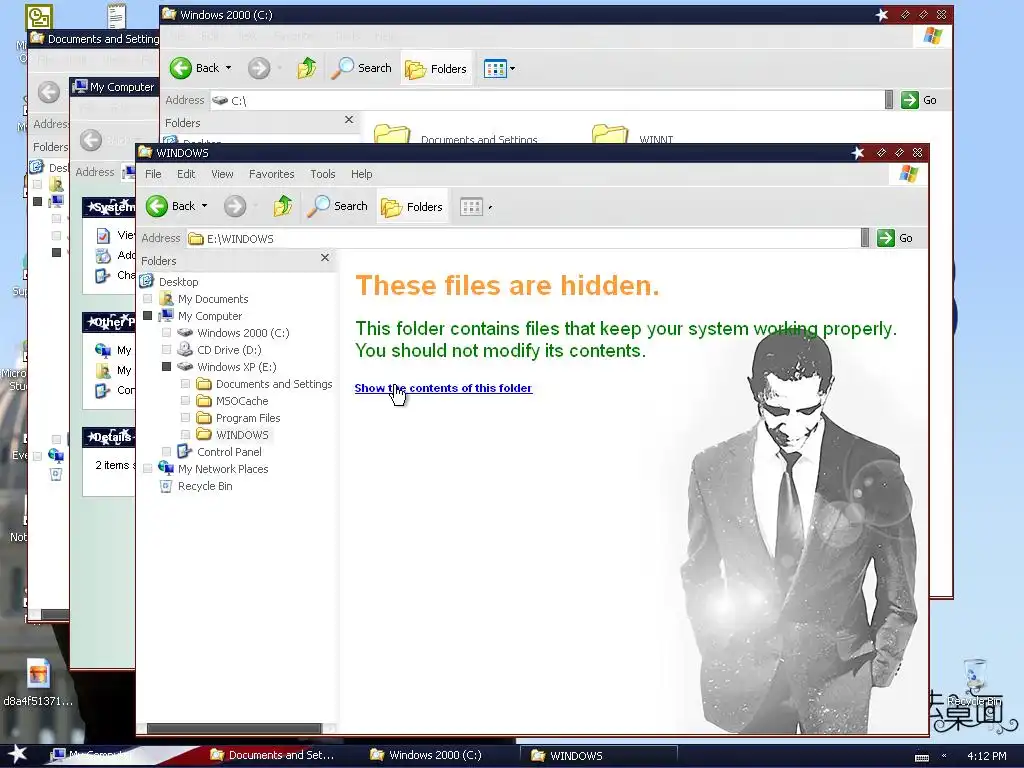Viewport: 1024px width, 768px height.
Task: Open Search in Windows 2000 (C:) window
Action: point(361,68)
